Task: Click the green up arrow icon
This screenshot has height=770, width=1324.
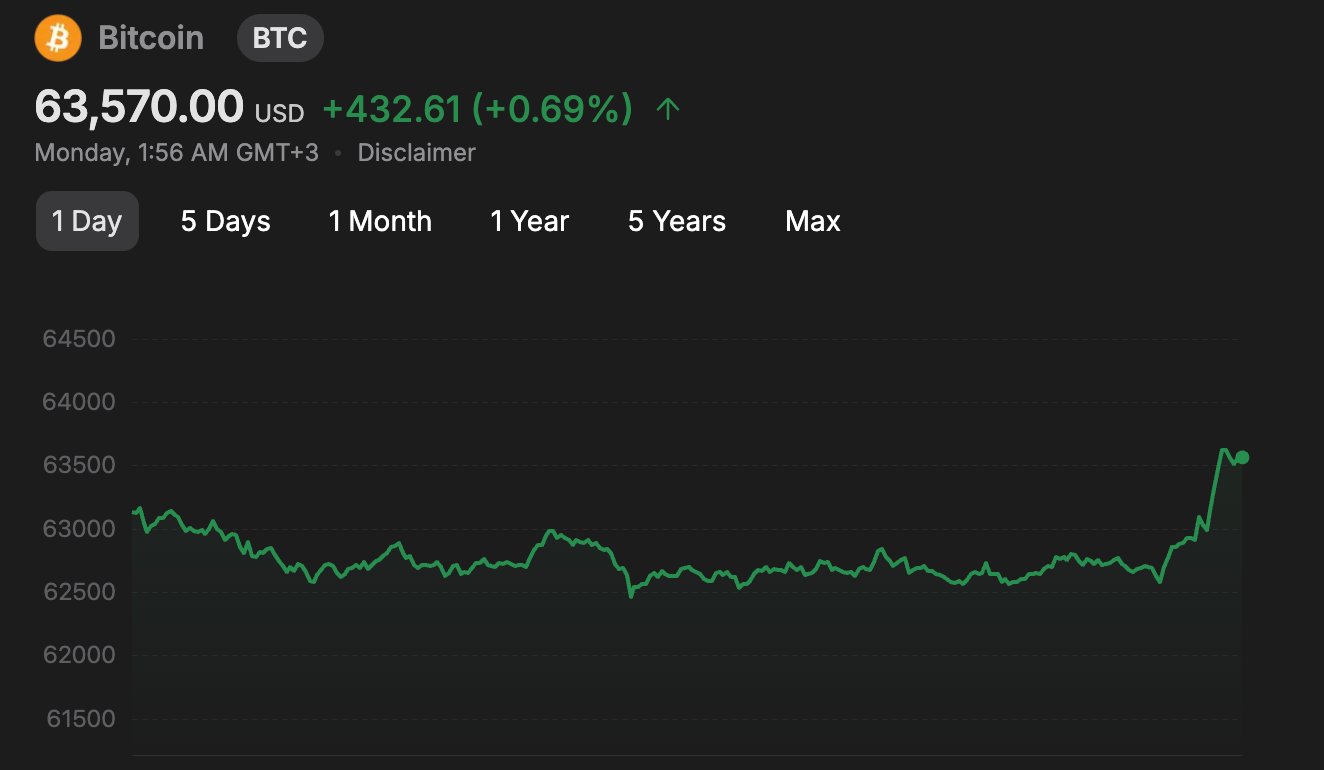Action: click(668, 108)
